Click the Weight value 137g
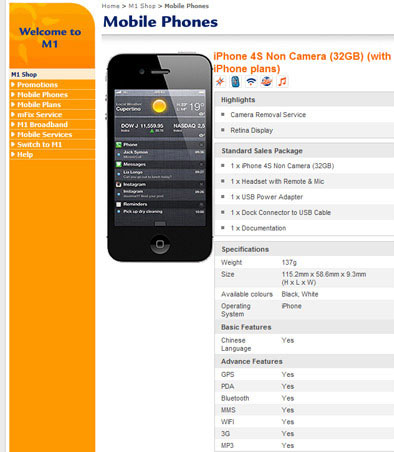 point(289,262)
